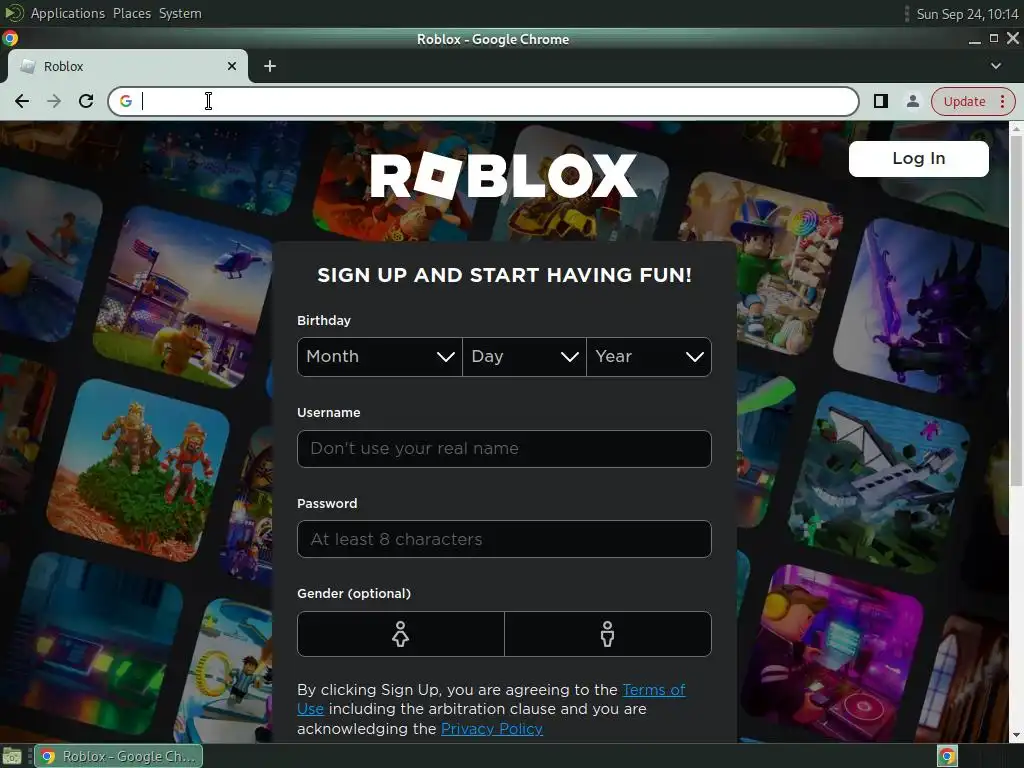The width and height of the screenshot is (1024, 768).
Task: Open the Places menu
Action: point(132,13)
